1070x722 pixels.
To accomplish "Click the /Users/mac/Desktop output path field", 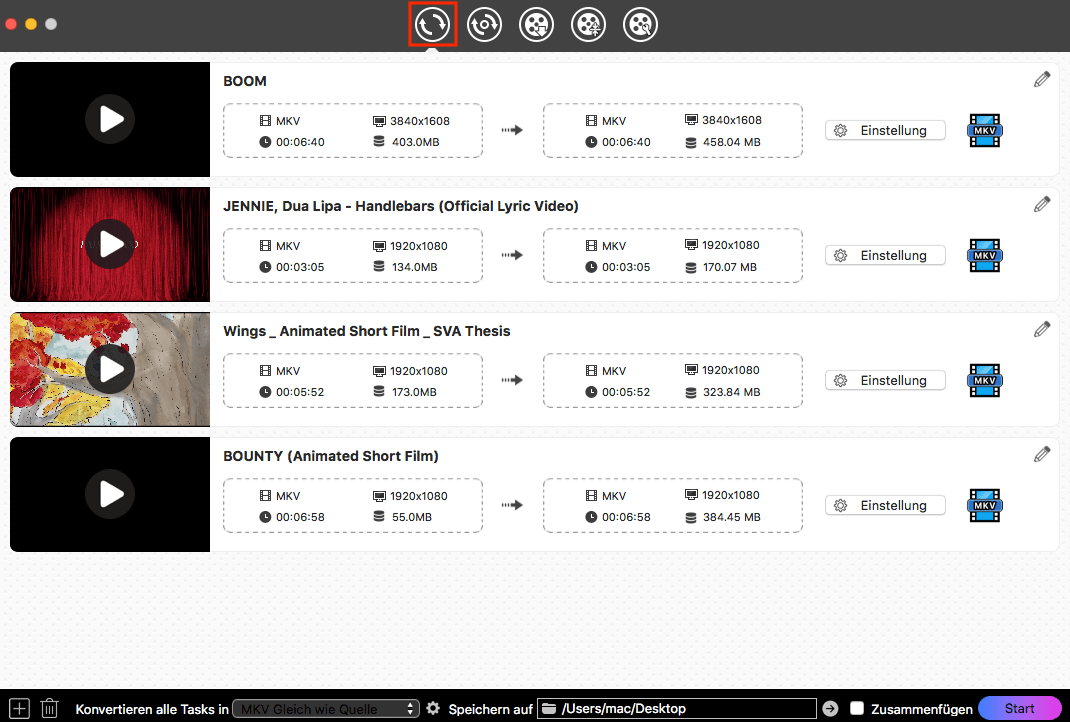I will point(677,708).
